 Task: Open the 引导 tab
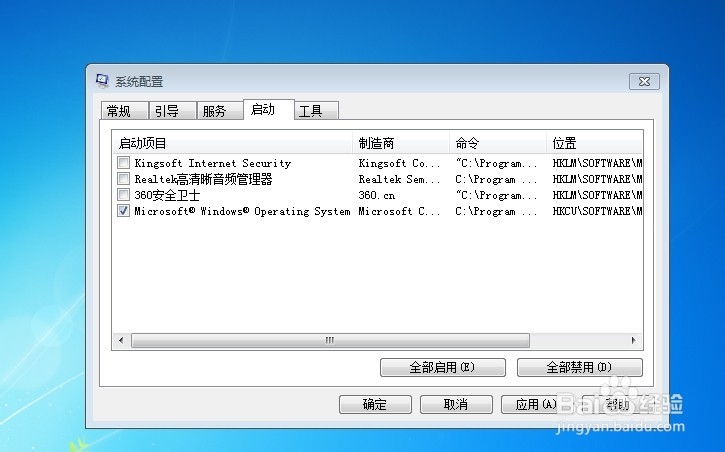172,111
